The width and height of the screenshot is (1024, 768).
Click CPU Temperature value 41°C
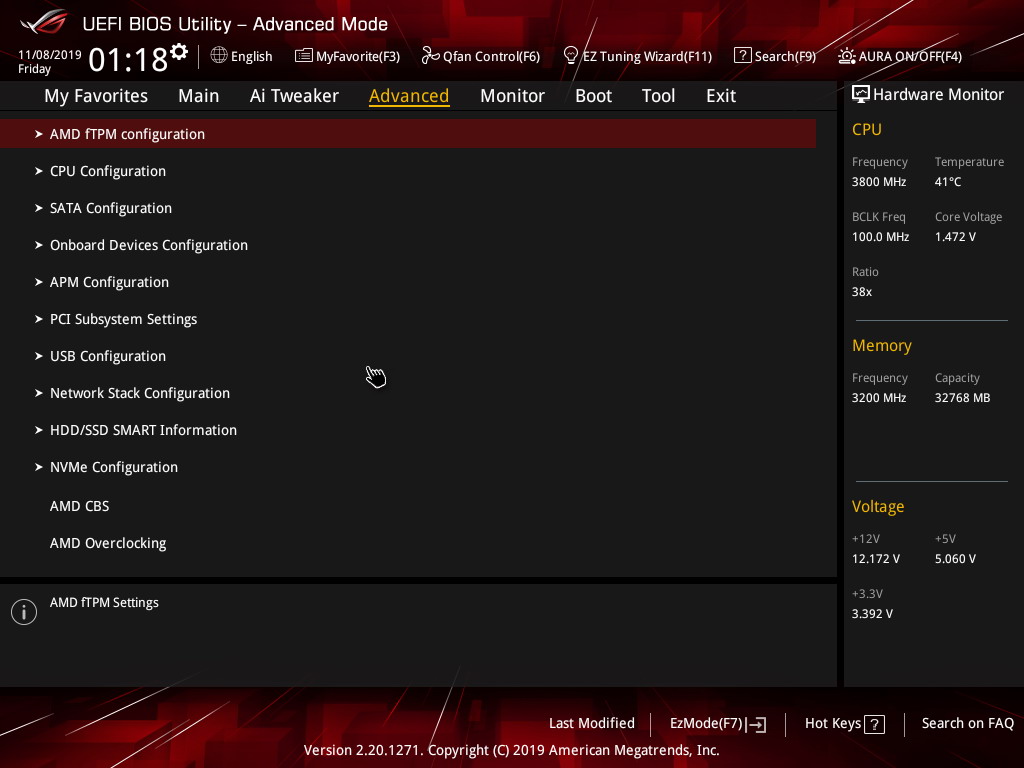pyautogui.click(x=948, y=182)
